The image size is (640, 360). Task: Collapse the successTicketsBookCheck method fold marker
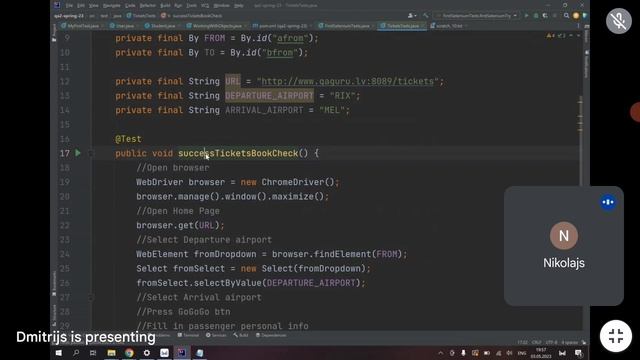(x=91, y=153)
